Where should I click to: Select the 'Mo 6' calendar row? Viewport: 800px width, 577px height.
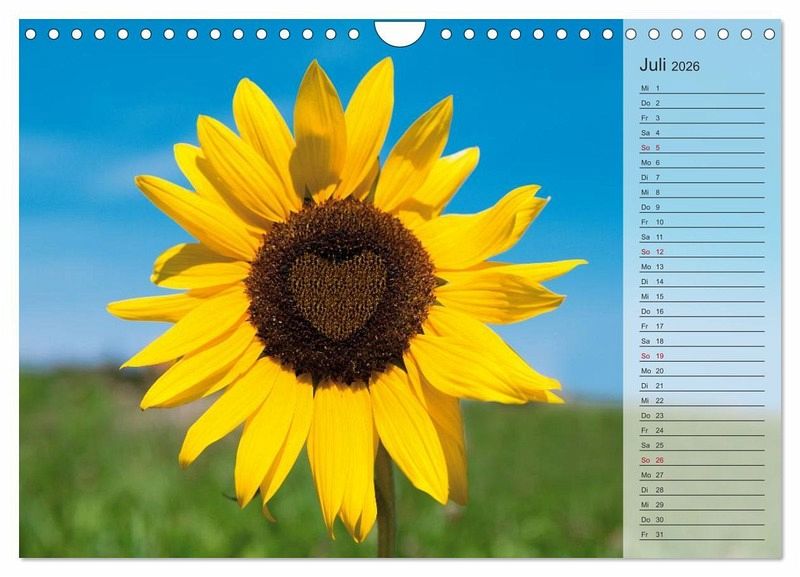[702, 162]
